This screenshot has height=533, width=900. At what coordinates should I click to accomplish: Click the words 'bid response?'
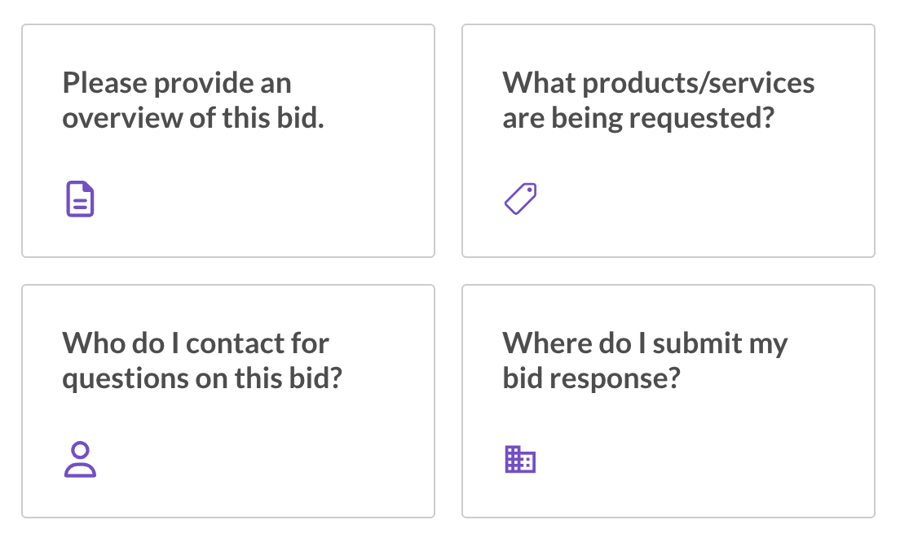[591, 378]
